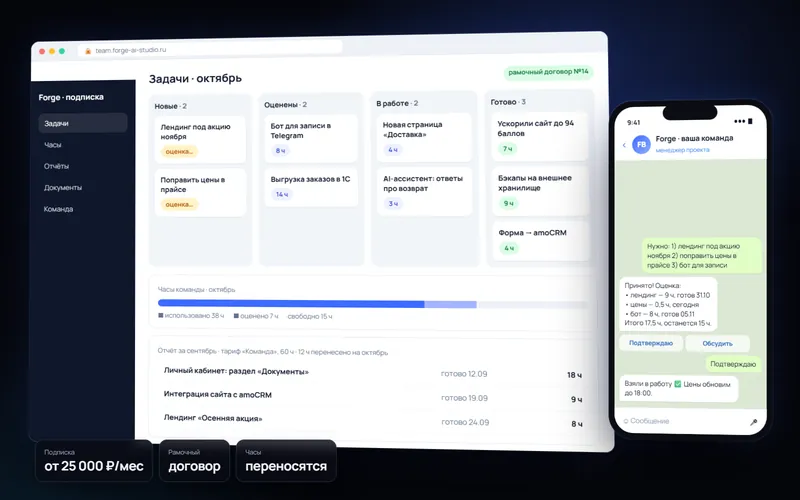Click the 9 ч badge on the Бэкапы card
The width and height of the screenshot is (800, 500).
pyautogui.click(x=508, y=203)
